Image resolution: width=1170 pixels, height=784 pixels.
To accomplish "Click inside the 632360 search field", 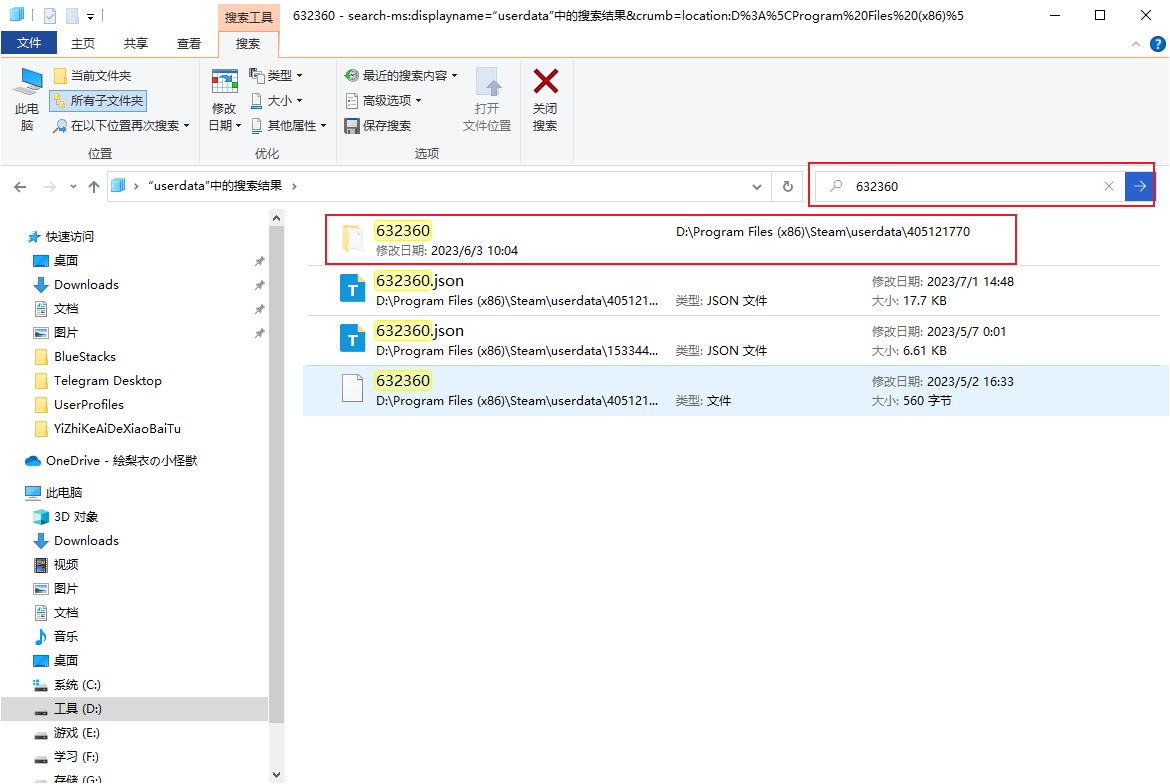I will pyautogui.click(x=970, y=186).
